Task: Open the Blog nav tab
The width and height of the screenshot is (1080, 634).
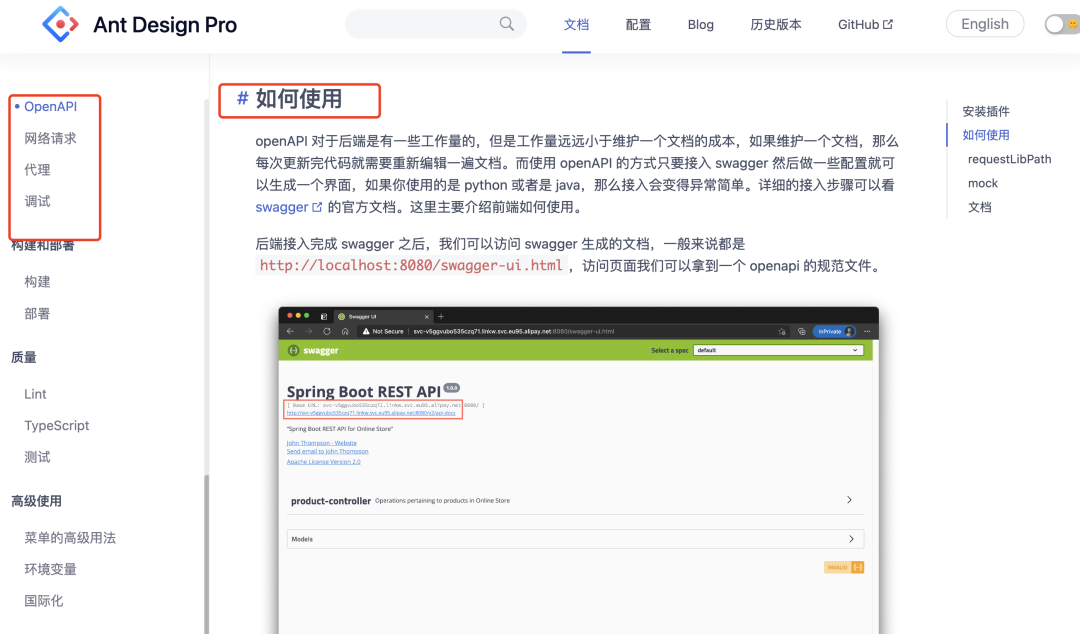Action: coord(700,25)
